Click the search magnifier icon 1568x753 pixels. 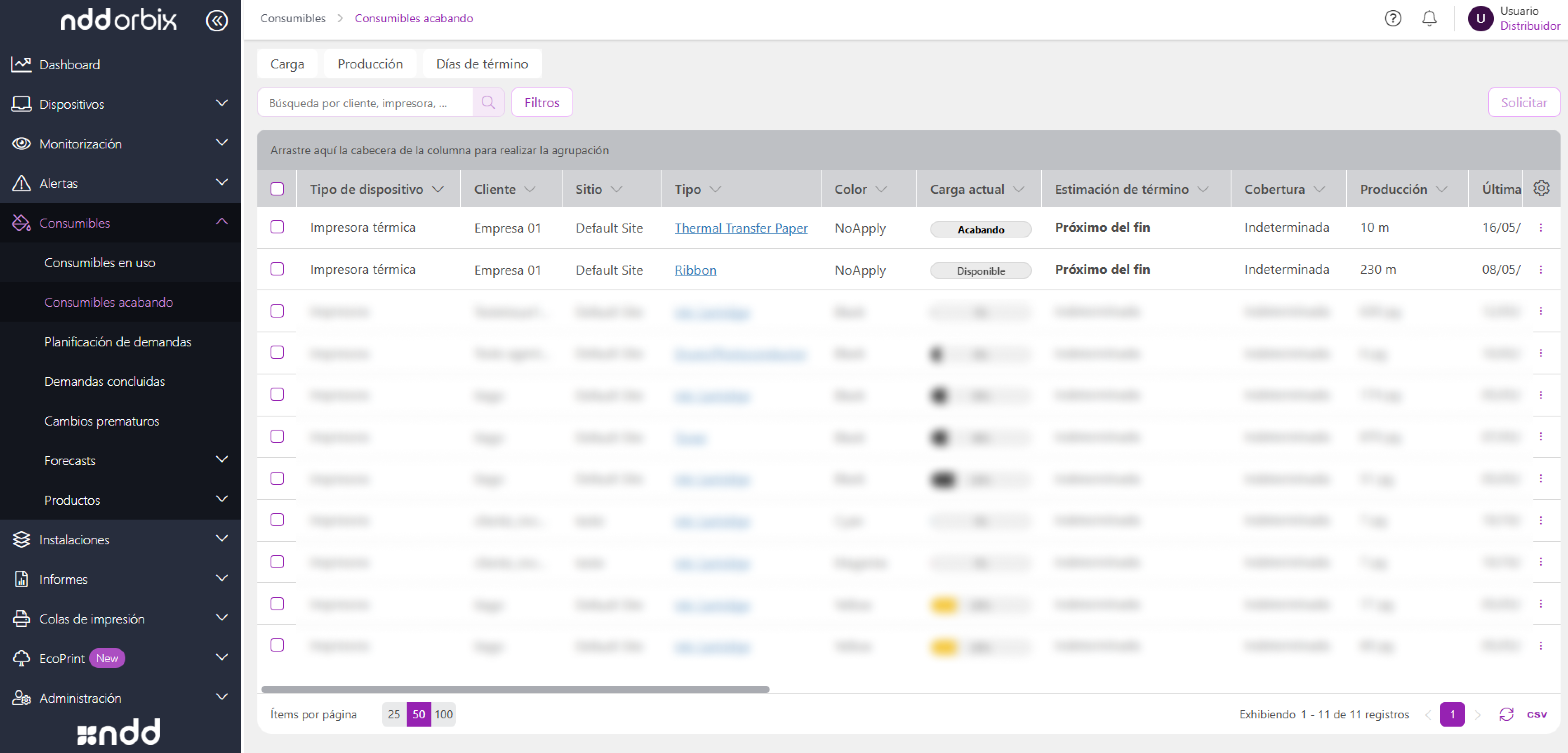coord(488,102)
